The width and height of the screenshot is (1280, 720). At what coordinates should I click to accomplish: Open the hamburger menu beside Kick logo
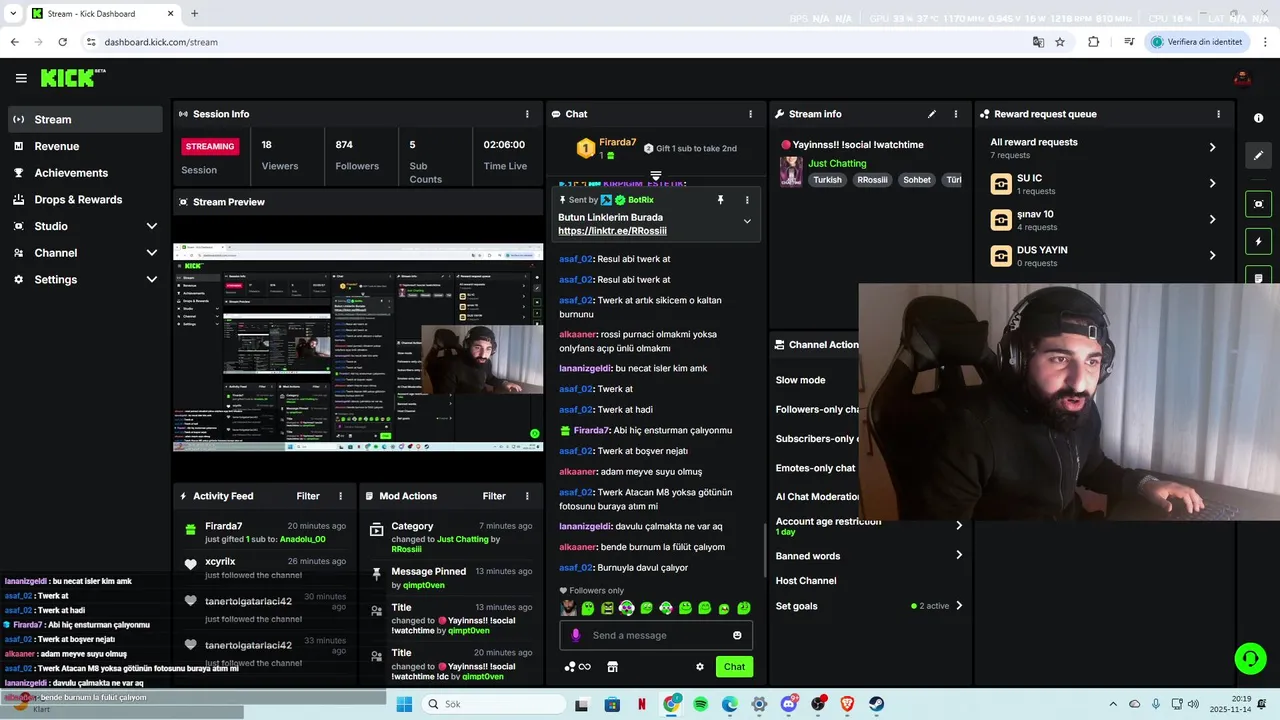[x=21, y=78]
